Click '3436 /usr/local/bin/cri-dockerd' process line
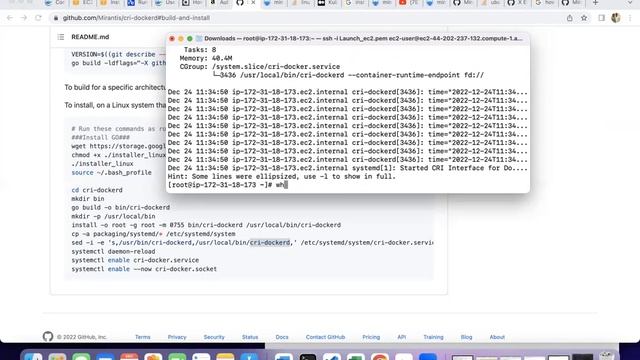This screenshot has height=360, width=640. (x=348, y=75)
